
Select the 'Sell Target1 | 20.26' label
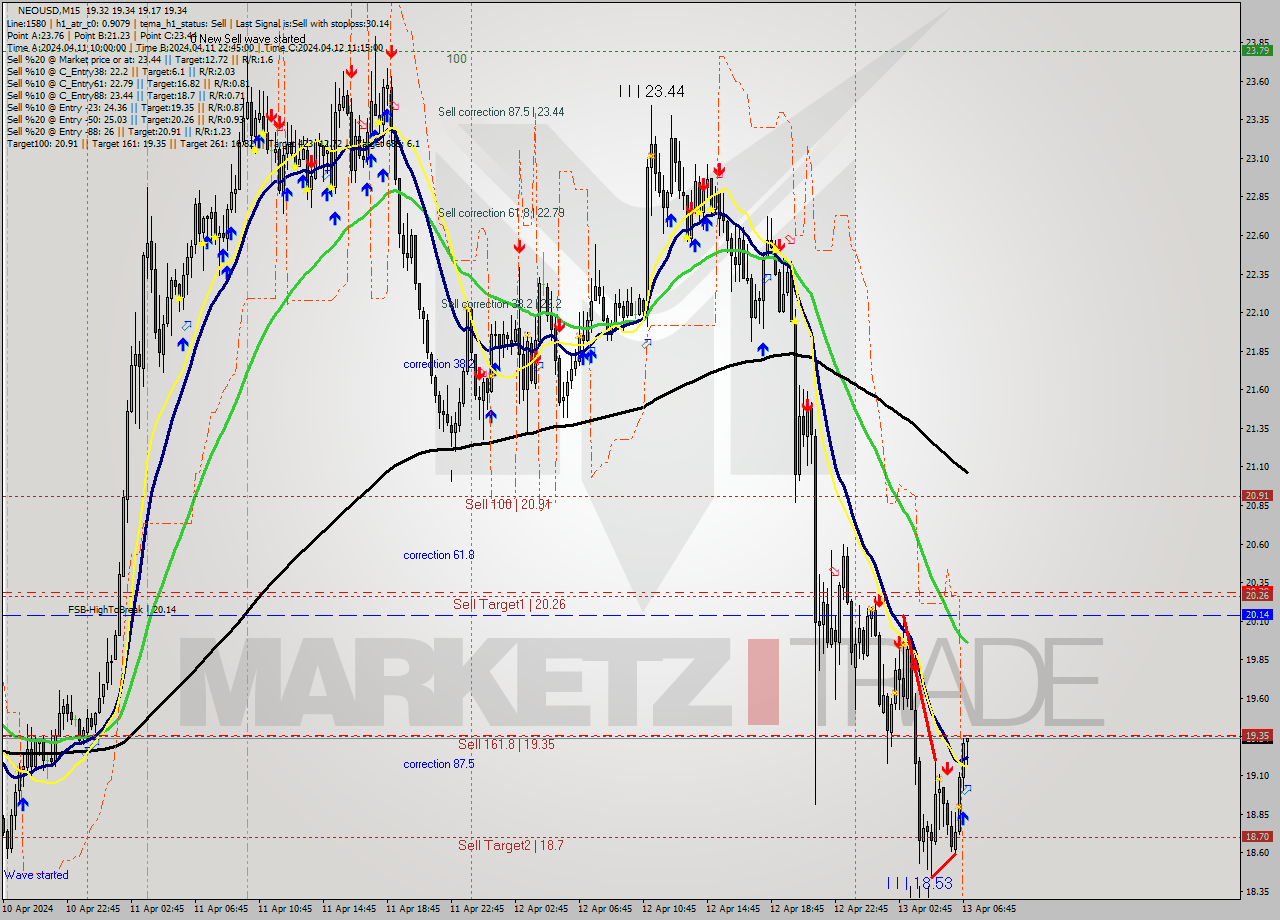509,604
